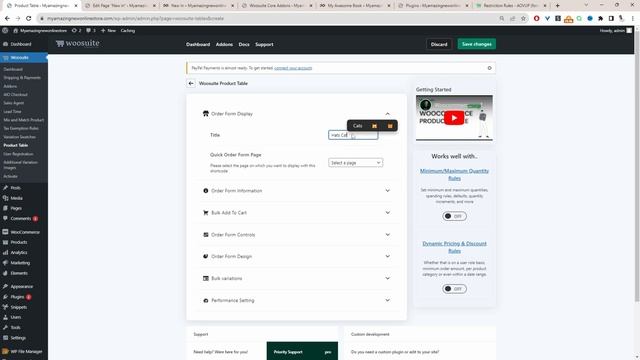
Task: Open WooCommerce in WordPress sidebar
Action: 24,232
